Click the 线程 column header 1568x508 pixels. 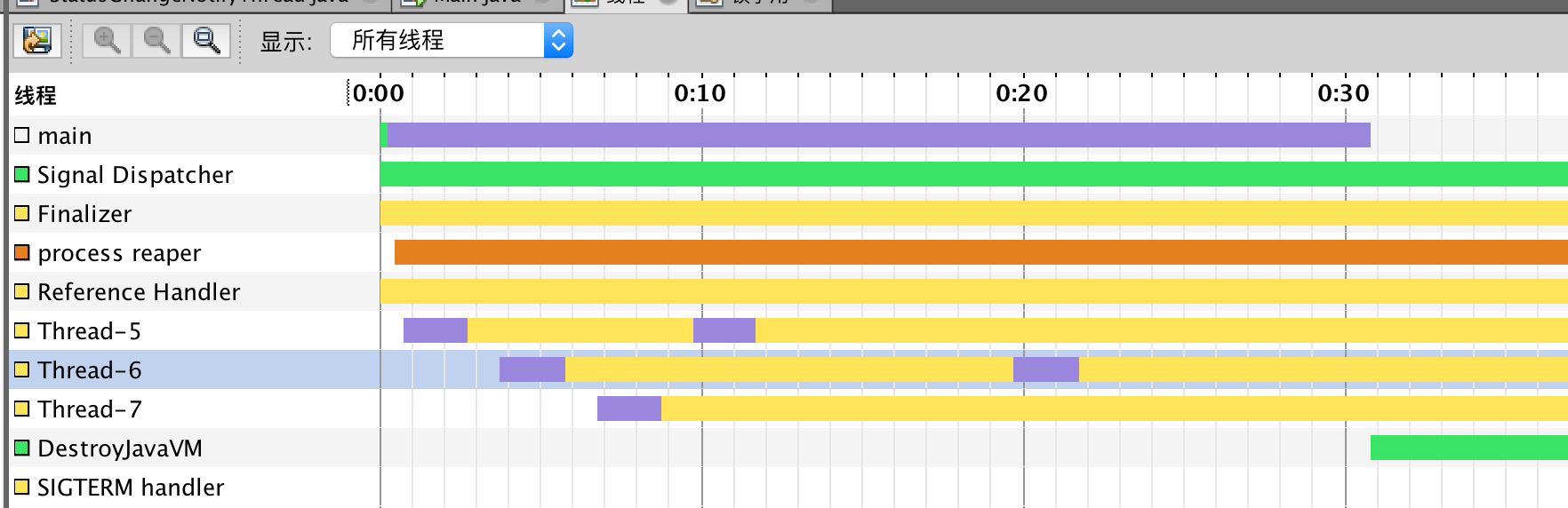click(x=36, y=95)
